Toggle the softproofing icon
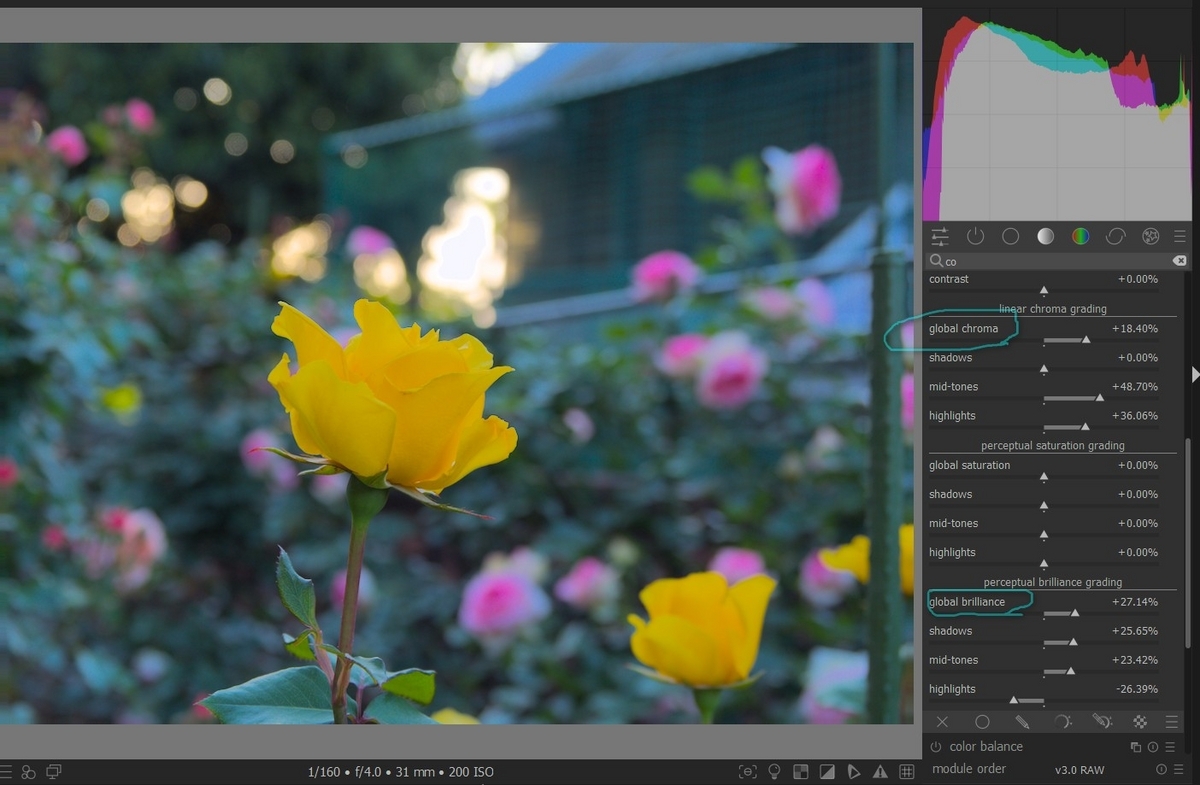The image size is (1200, 785). [854, 772]
